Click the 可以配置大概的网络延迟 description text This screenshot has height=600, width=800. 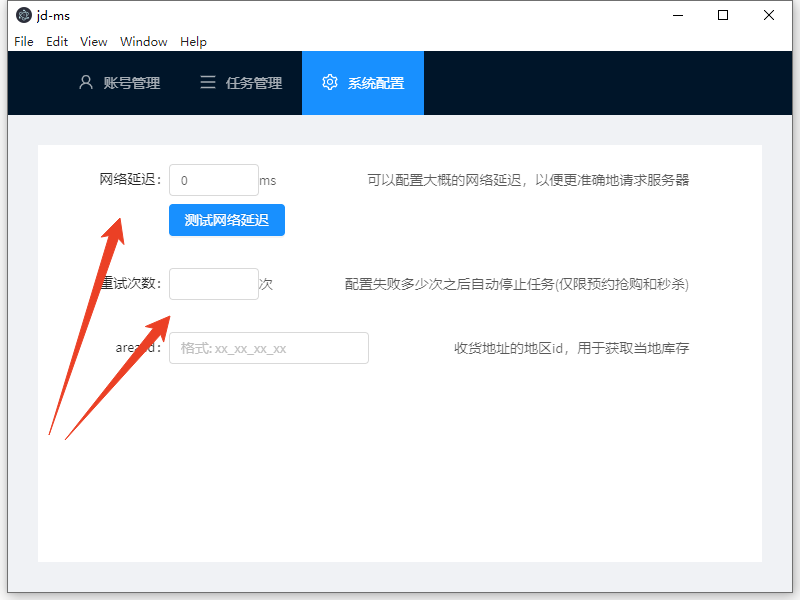[528, 180]
